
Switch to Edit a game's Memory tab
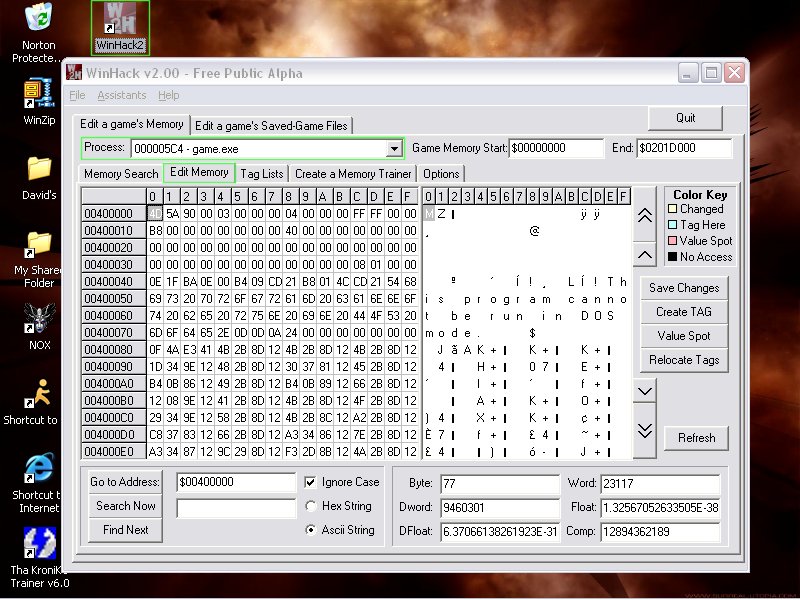point(132,124)
